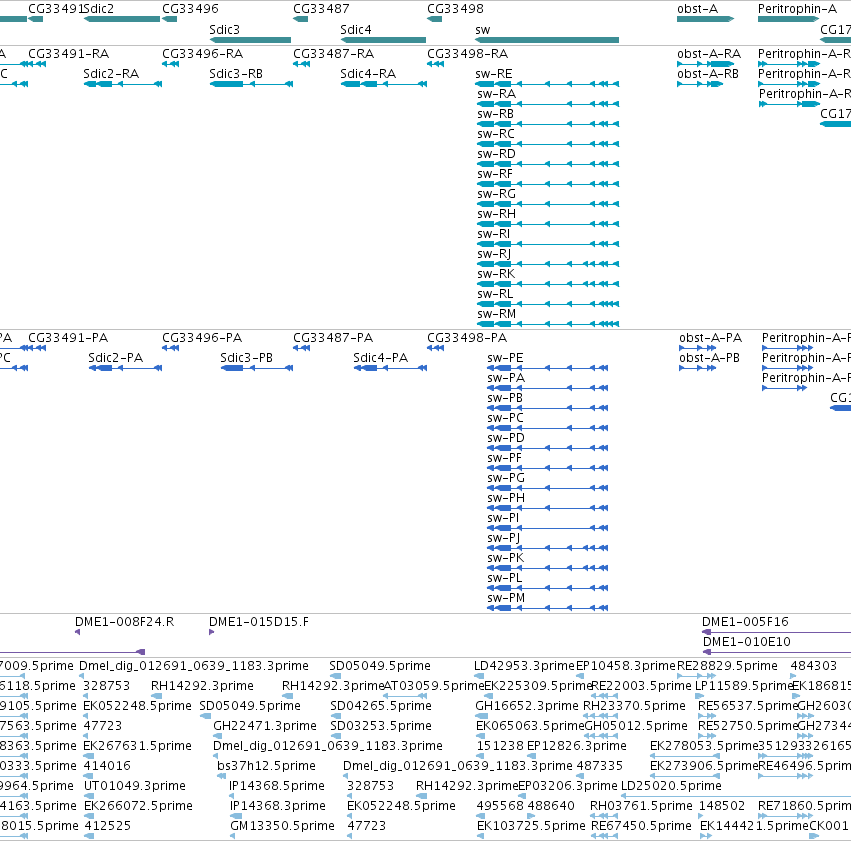Open the sw-RH transcript label
Viewport: 851px width, 841px height.
(497, 214)
